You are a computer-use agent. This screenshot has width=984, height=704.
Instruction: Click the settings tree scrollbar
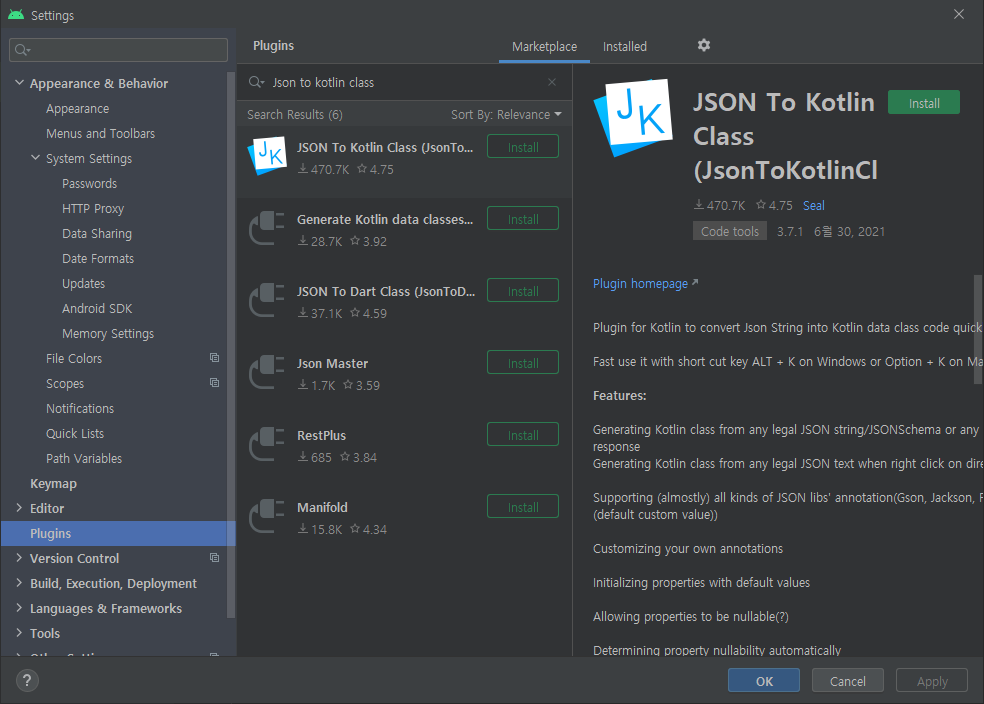(x=231, y=345)
